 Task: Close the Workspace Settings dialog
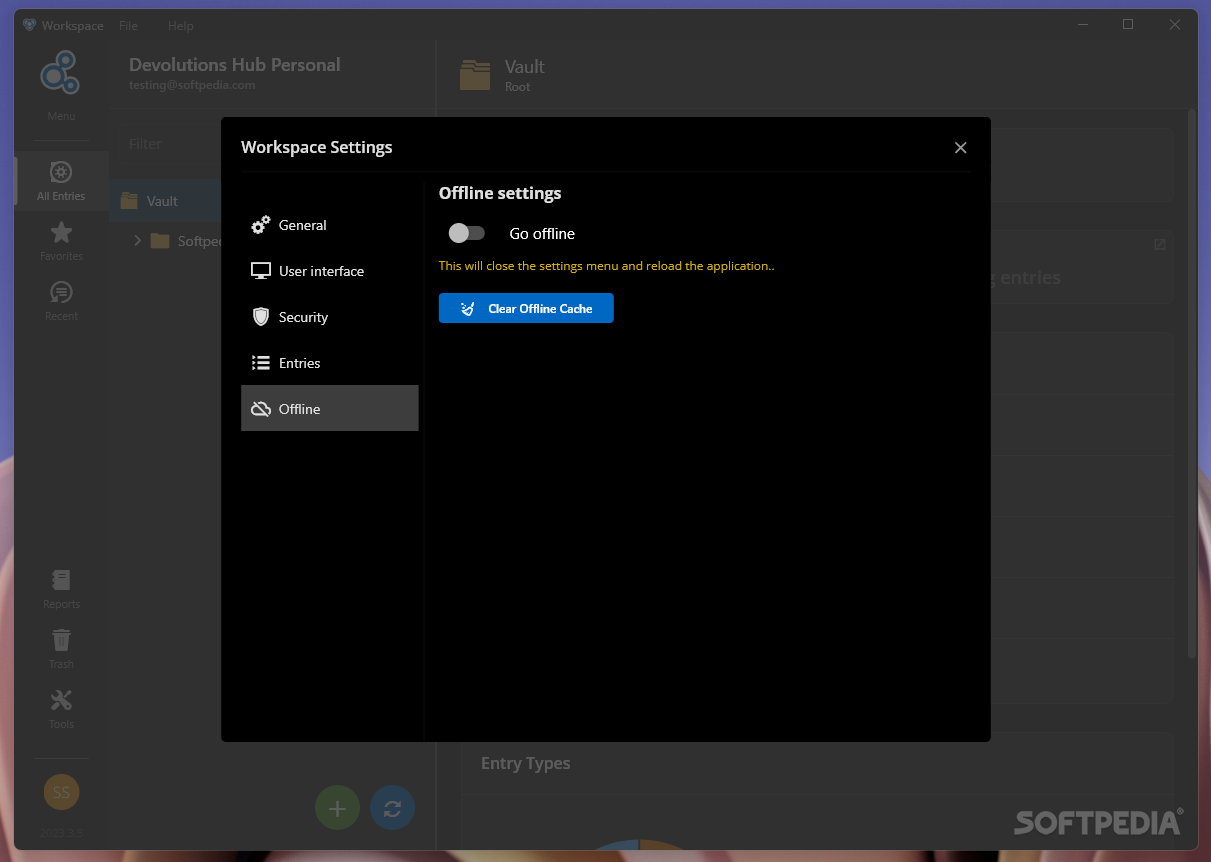coord(960,148)
